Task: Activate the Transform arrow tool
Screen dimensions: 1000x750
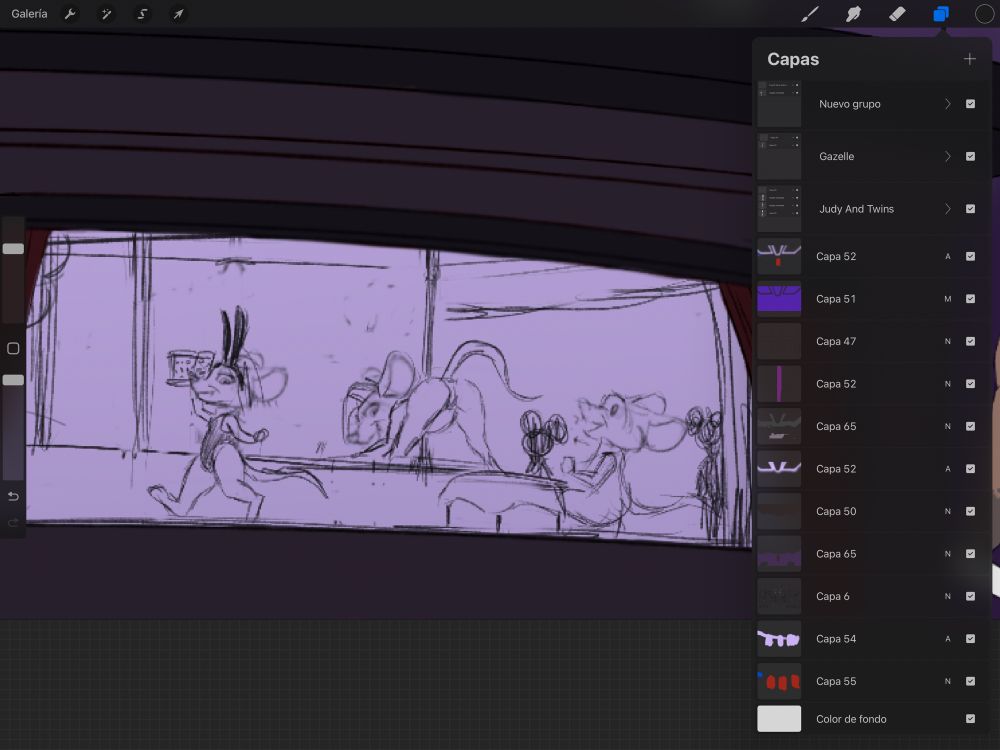Action: 179,14
